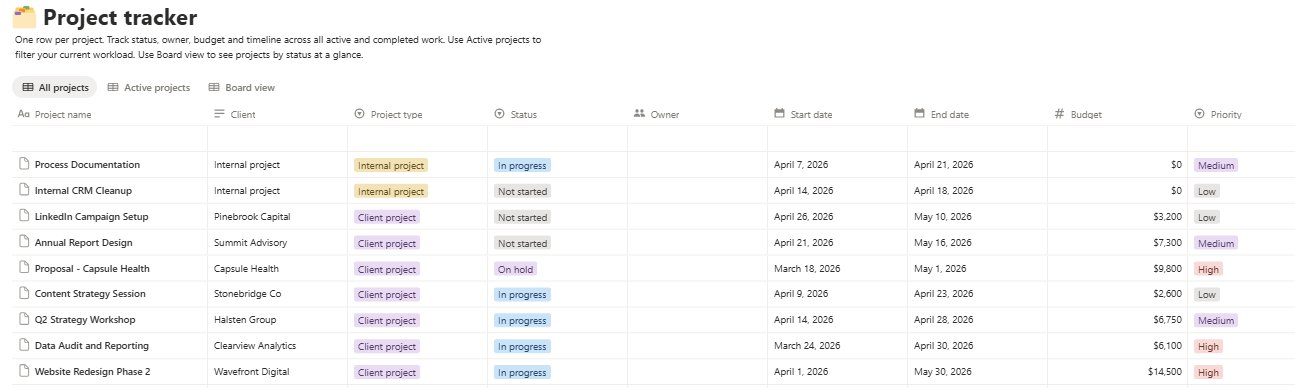Image resolution: width=1295 pixels, height=388 pixels.
Task: Click the text lines icon in Client header
Action: tap(220, 114)
